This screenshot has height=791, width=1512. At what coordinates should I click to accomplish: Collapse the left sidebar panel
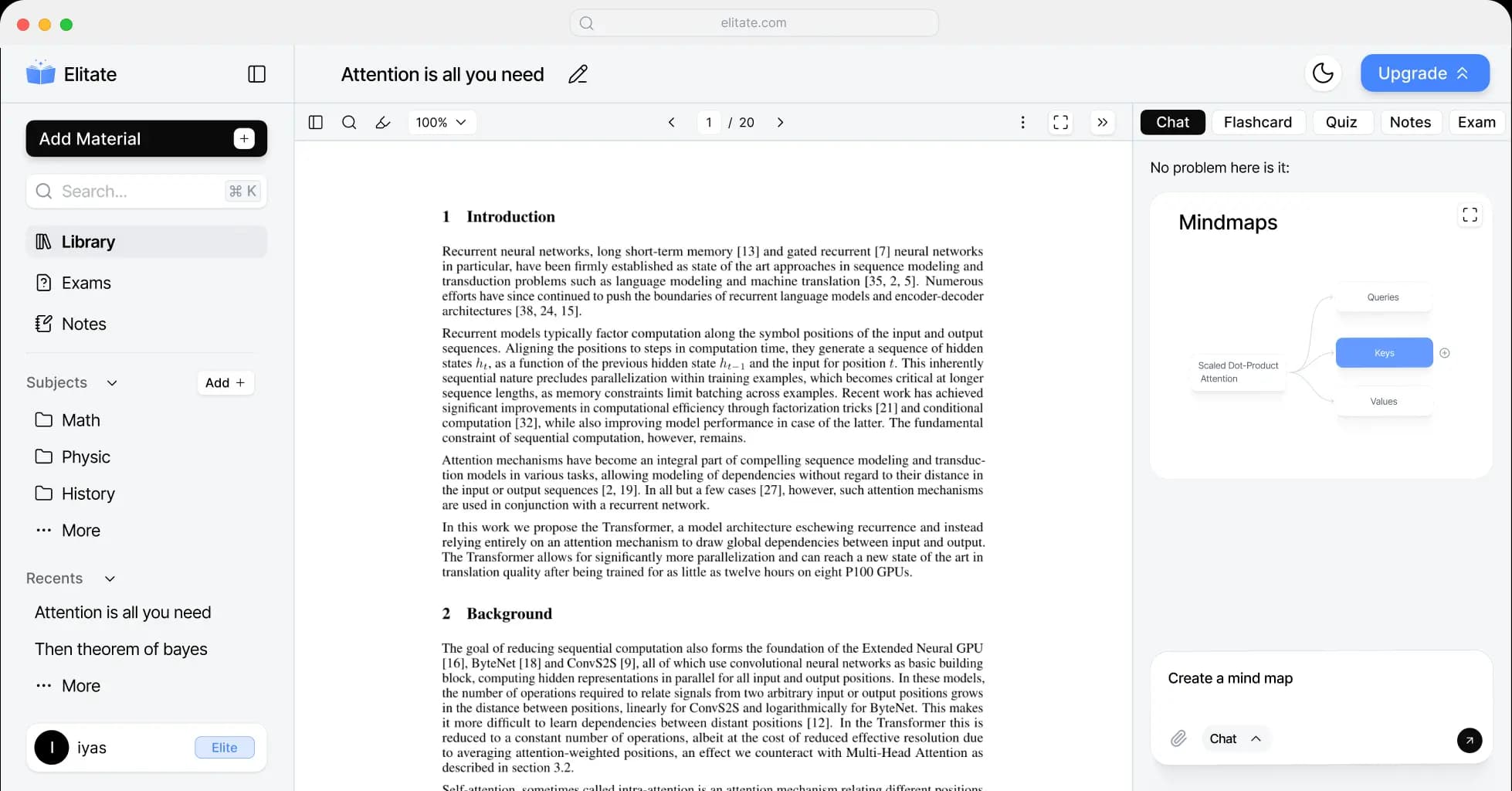pyautogui.click(x=256, y=73)
